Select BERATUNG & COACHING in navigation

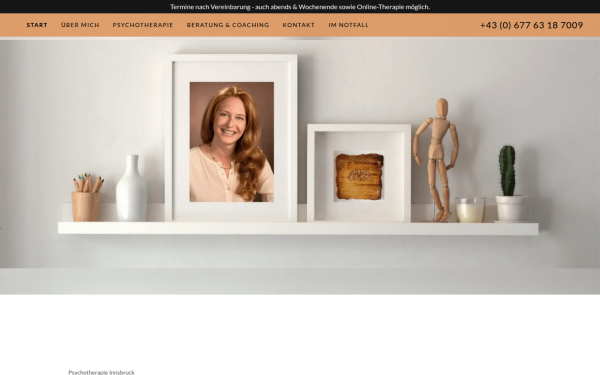pyautogui.click(x=228, y=25)
